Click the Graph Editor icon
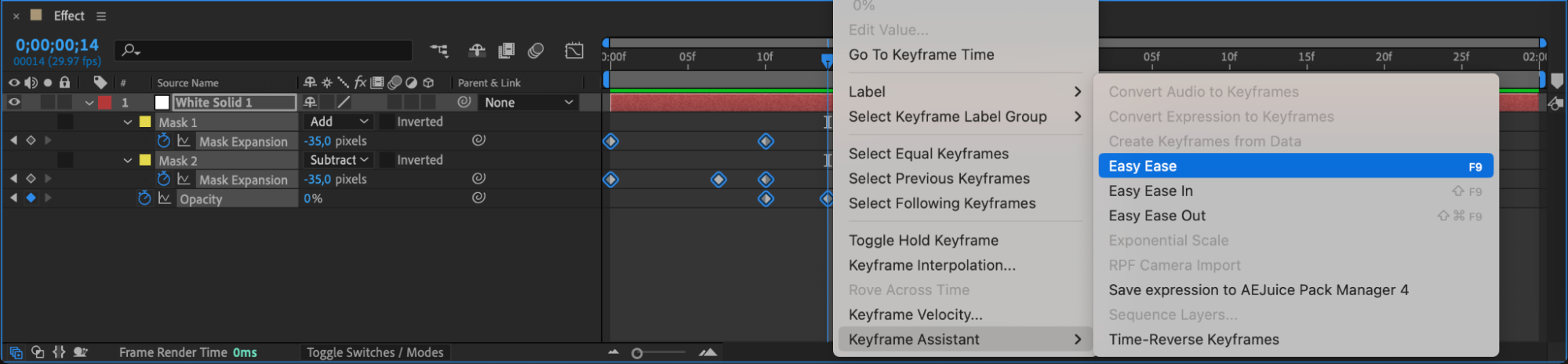The width and height of the screenshot is (1568, 364). pyautogui.click(x=574, y=51)
